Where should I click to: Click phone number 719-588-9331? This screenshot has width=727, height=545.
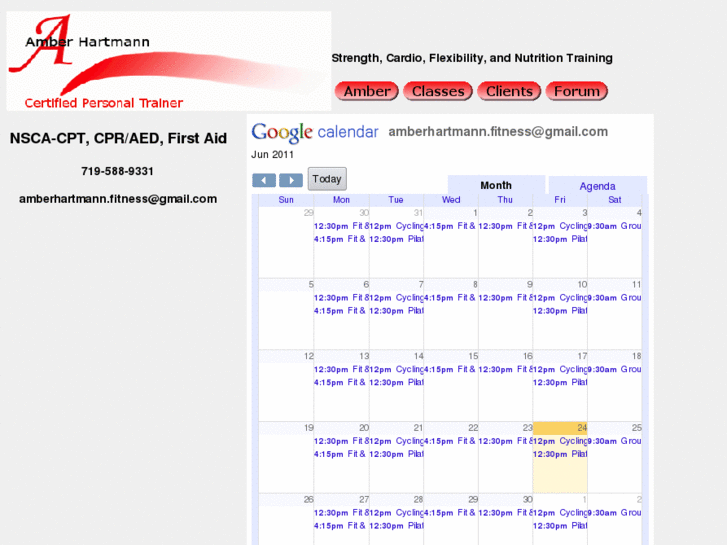117,171
